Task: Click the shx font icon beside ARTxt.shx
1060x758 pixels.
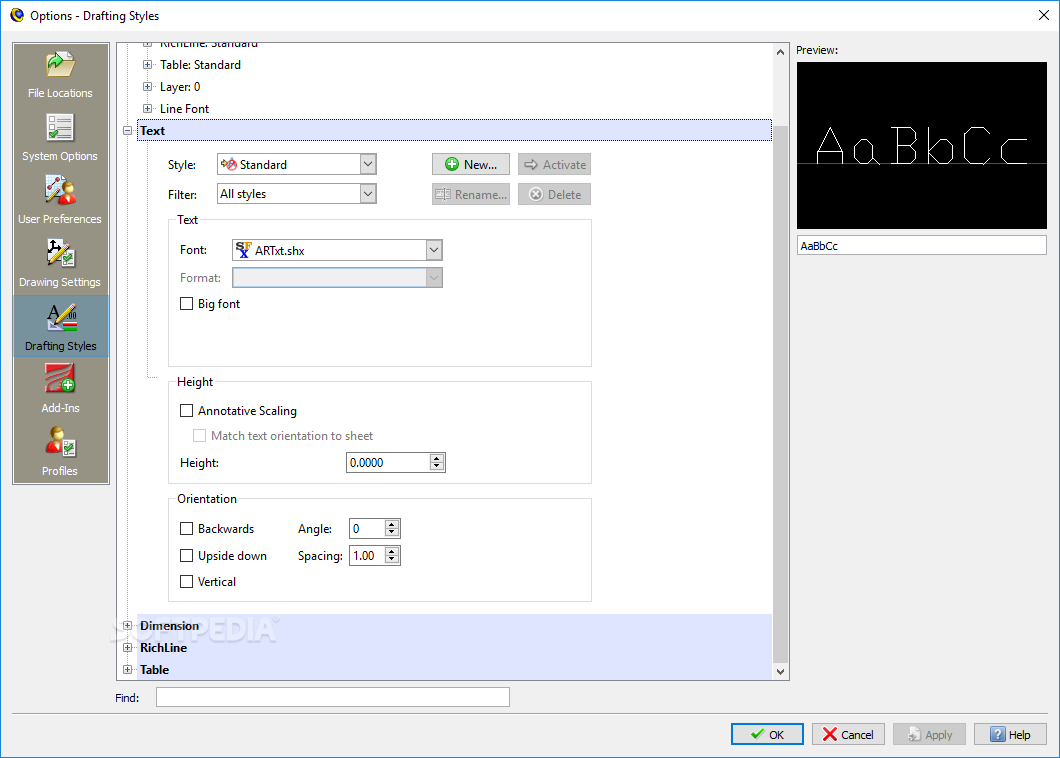Action: point(243,250)
